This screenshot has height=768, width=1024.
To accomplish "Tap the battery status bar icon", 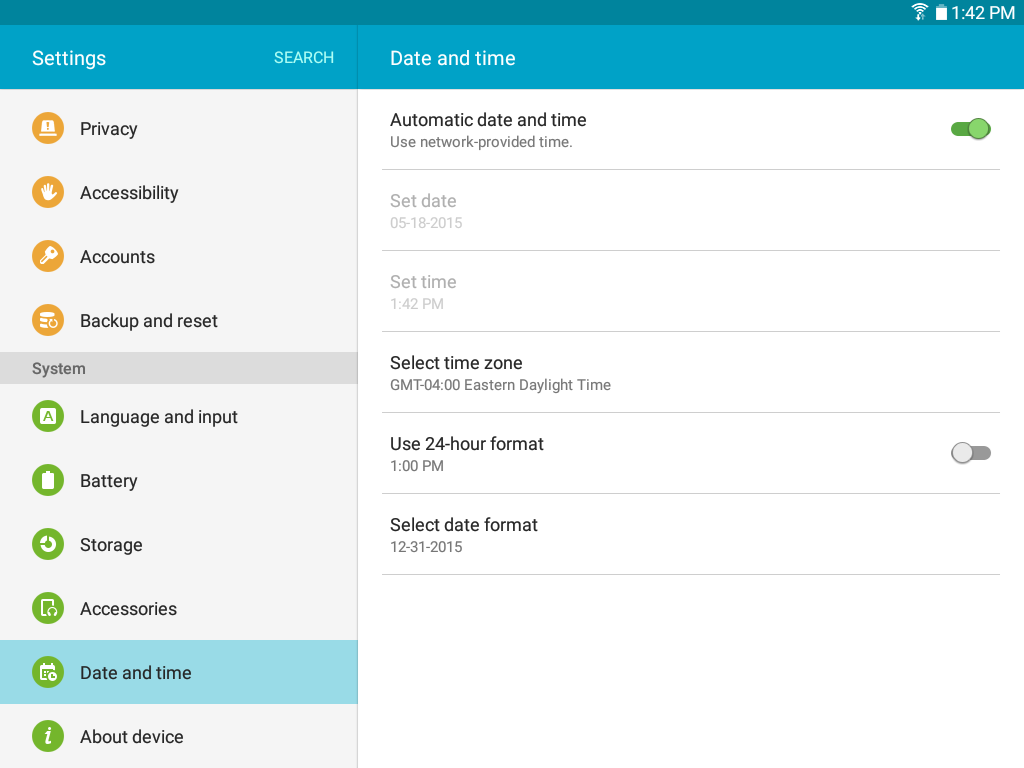I will click(941, 12).
